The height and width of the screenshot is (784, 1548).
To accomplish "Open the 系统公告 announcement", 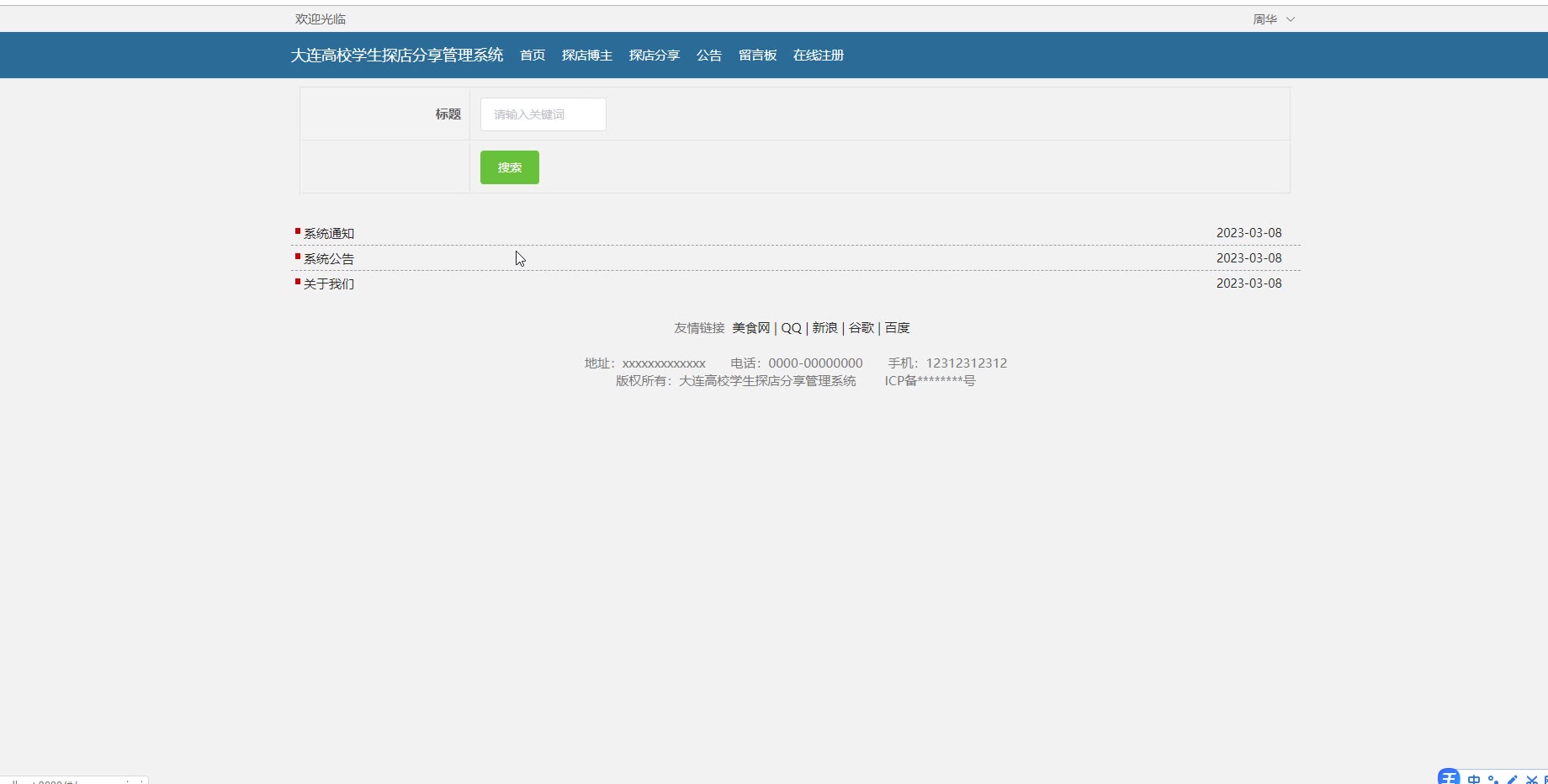I will 329,259.
